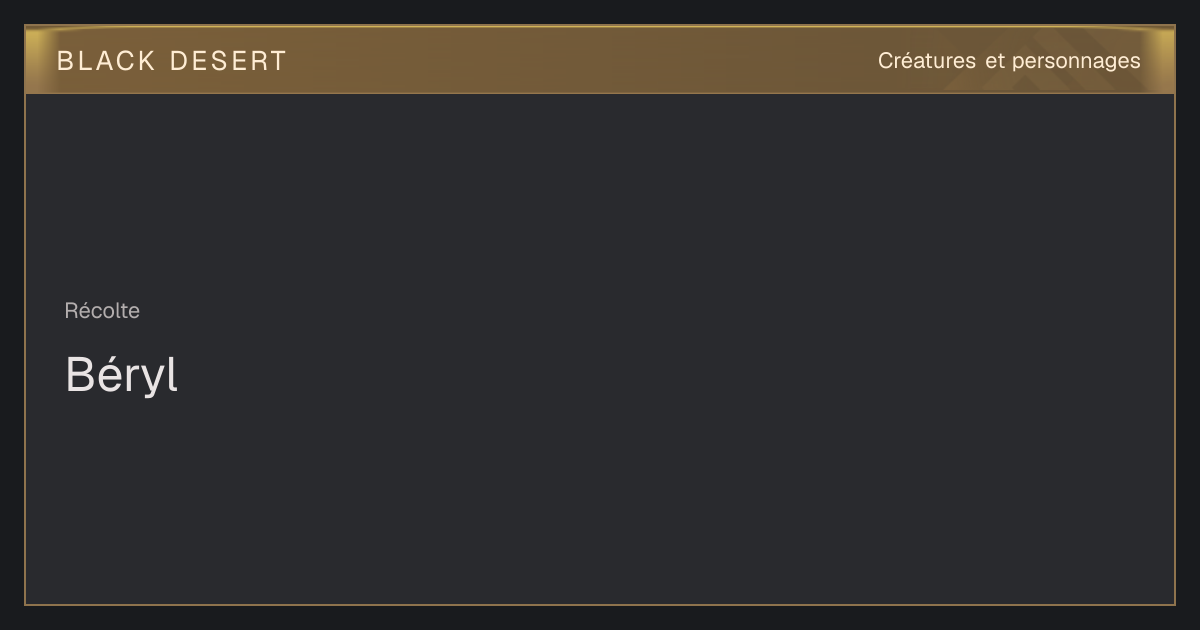Select the Récolte label
This screenshot has width=1200, height=630.
(102, 311)
